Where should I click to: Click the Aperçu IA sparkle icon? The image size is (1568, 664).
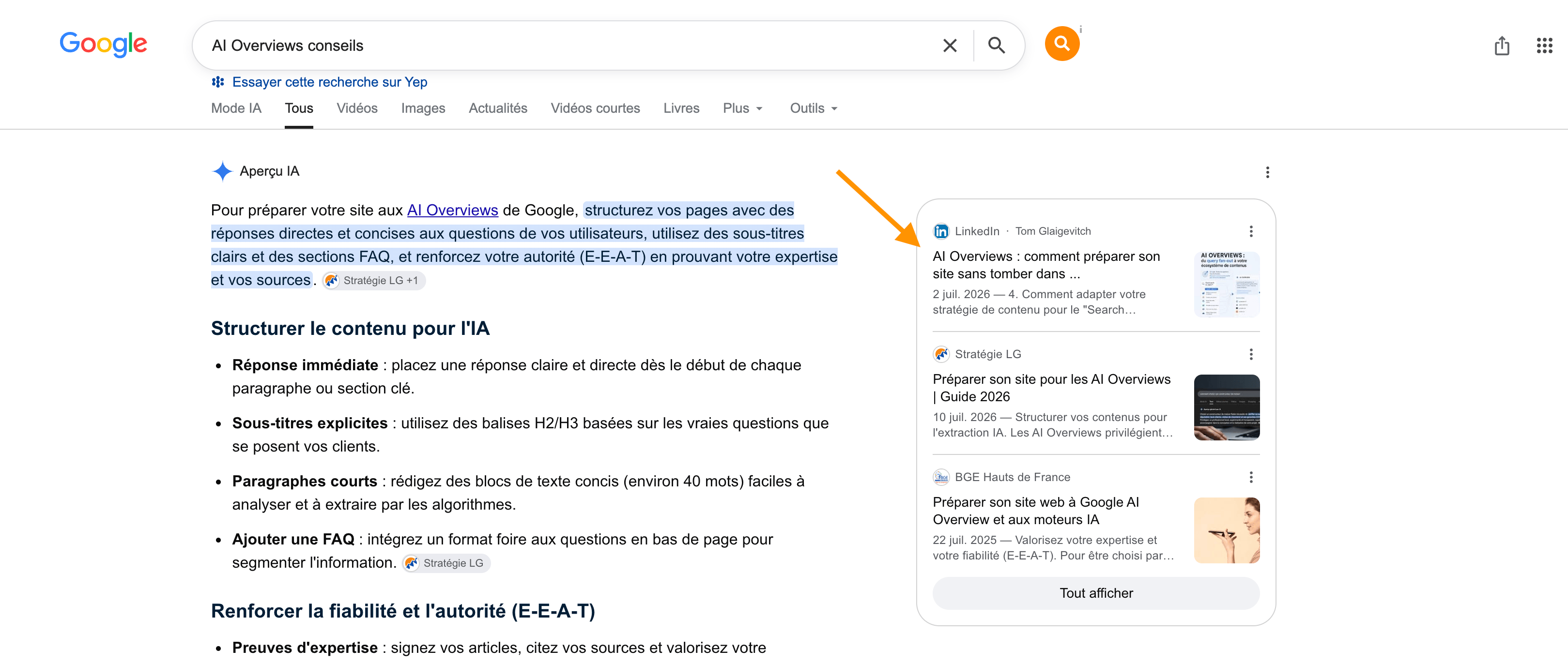(x=223, y=171)
